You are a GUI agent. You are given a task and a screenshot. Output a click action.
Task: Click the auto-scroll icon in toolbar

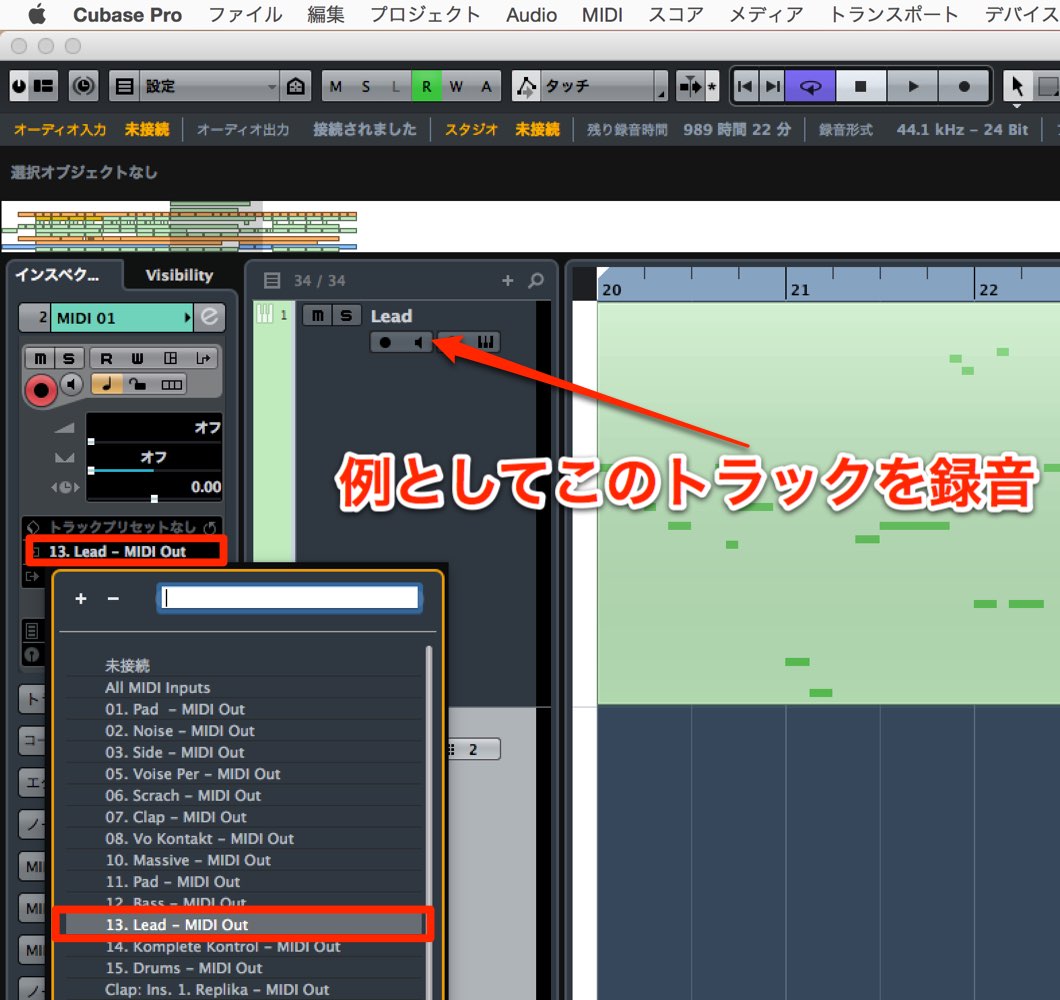click(x=690, y=86)
